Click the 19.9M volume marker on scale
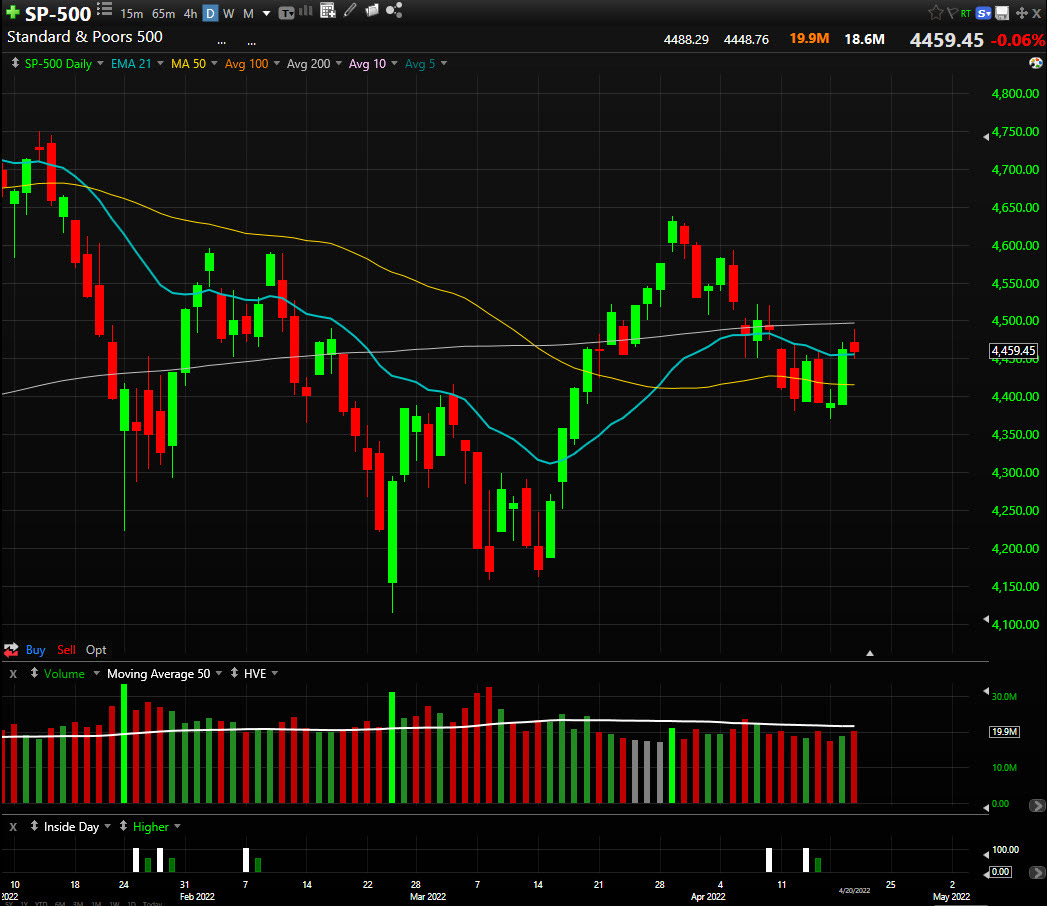The image size is (1047, 906). pyautogui.click(x=1004, y=732)
